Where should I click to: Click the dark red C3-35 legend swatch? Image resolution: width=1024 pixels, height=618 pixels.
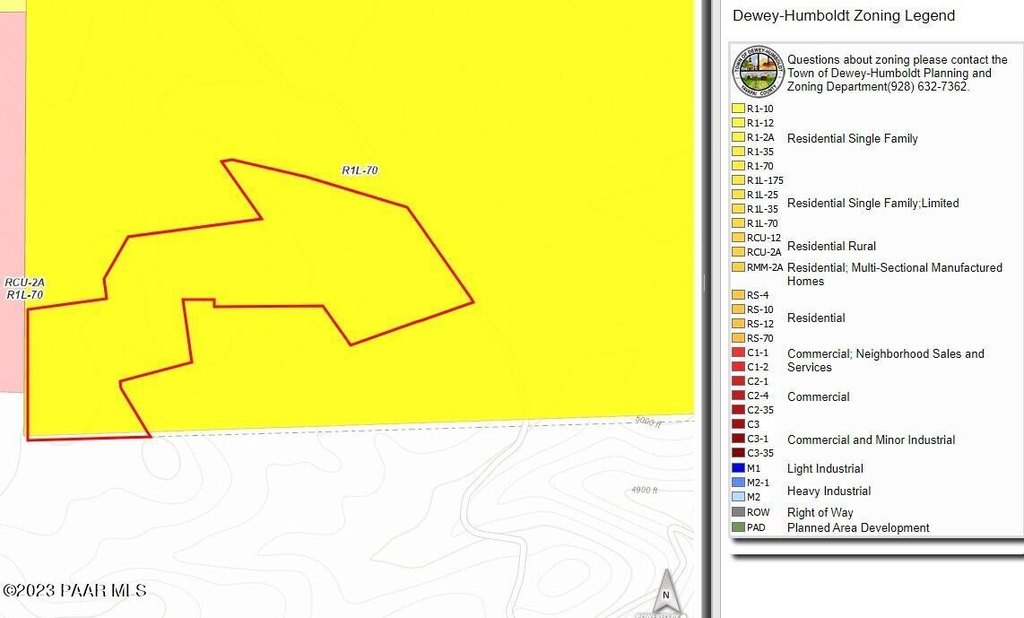click(738, 453)
